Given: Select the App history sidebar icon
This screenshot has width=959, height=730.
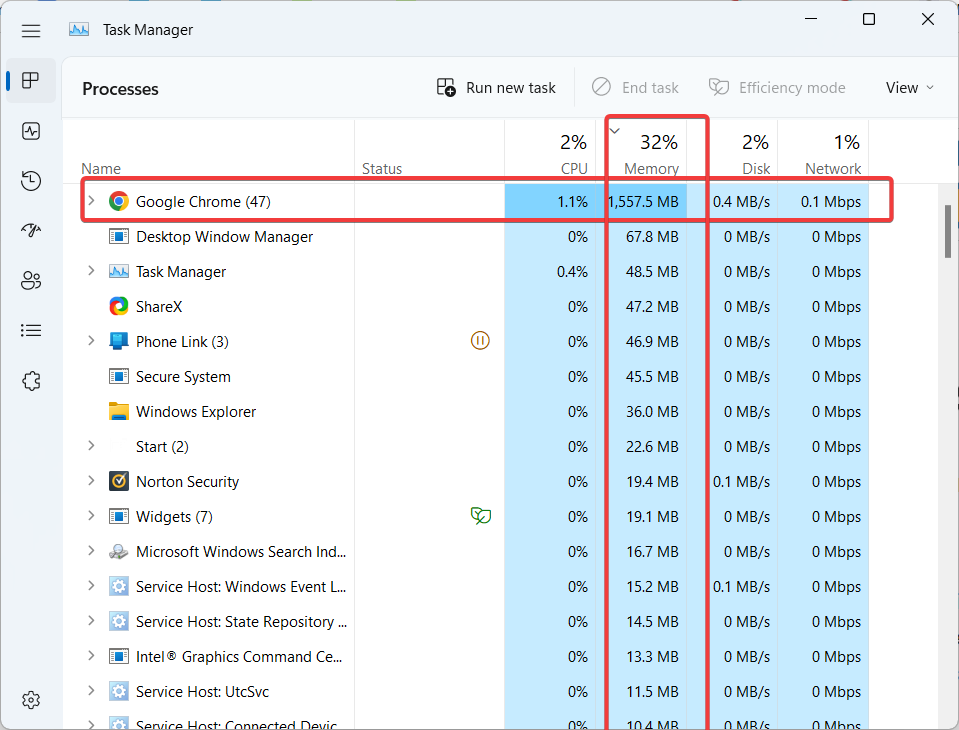Looking at the screenshot, I should tap(30, 180).
